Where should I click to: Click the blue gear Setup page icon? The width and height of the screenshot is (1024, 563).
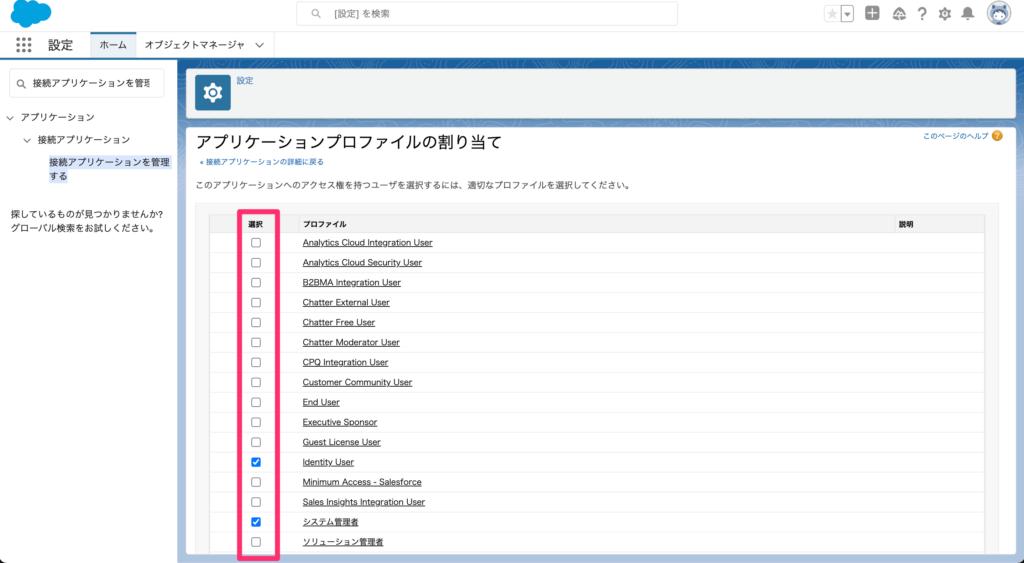(213, 92)
